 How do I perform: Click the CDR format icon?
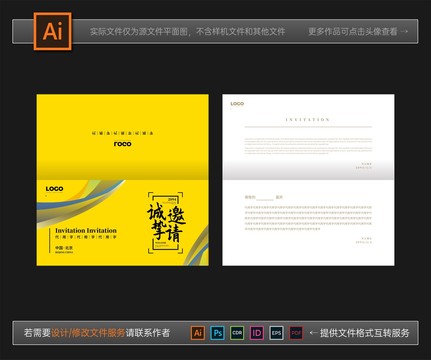pos(237,333)
